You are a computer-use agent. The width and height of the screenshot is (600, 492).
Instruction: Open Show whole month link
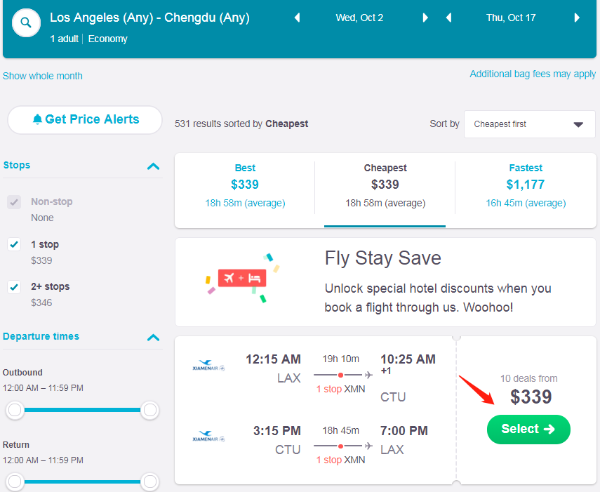coord(43,76)
